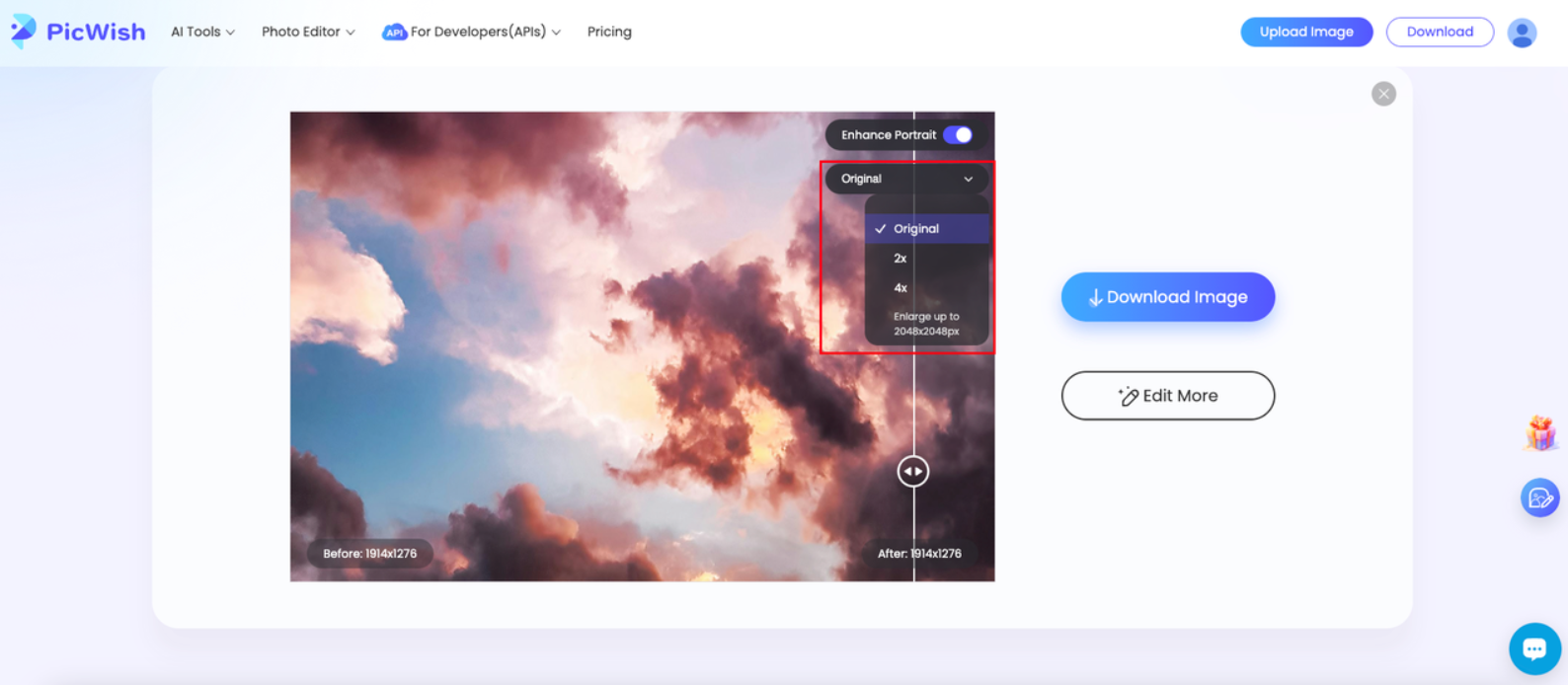1568x685 pixels.
Task: Go to the Pricing page
Action: 609,32
